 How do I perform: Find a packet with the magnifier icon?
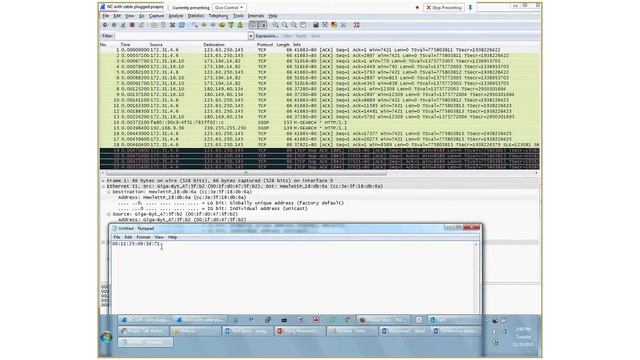tap(195, 25)
